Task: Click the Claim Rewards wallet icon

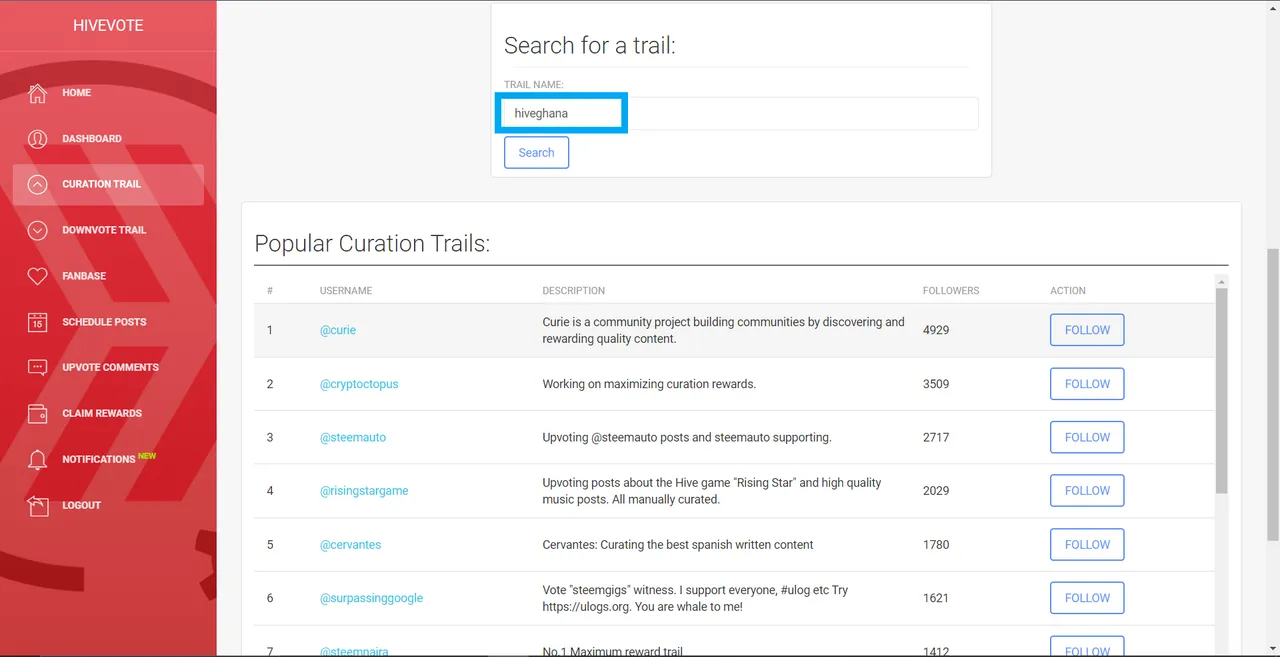Action: pos(37,413)
